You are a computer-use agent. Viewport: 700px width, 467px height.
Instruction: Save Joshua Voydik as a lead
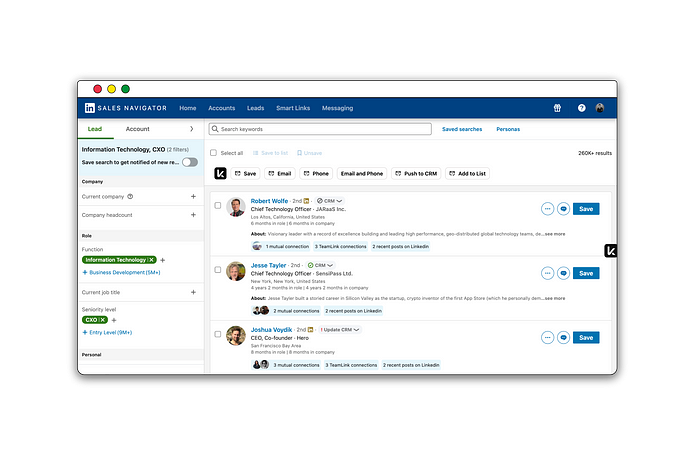586,338
